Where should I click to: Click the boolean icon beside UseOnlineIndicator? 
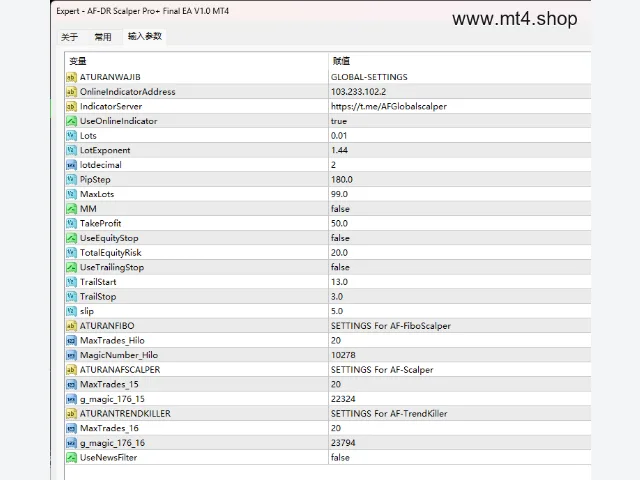click(x=71, y=121)
